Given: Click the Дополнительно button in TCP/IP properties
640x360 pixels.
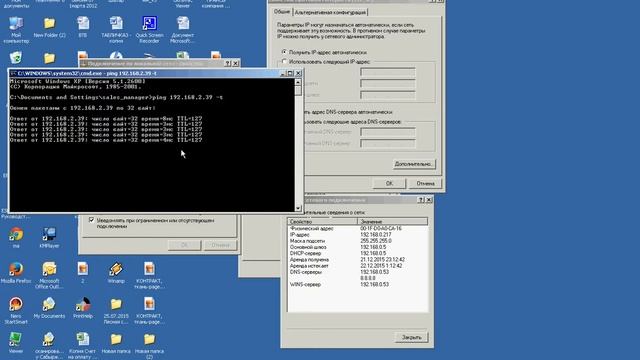Looking at the screenshot, I should point(413,164).
